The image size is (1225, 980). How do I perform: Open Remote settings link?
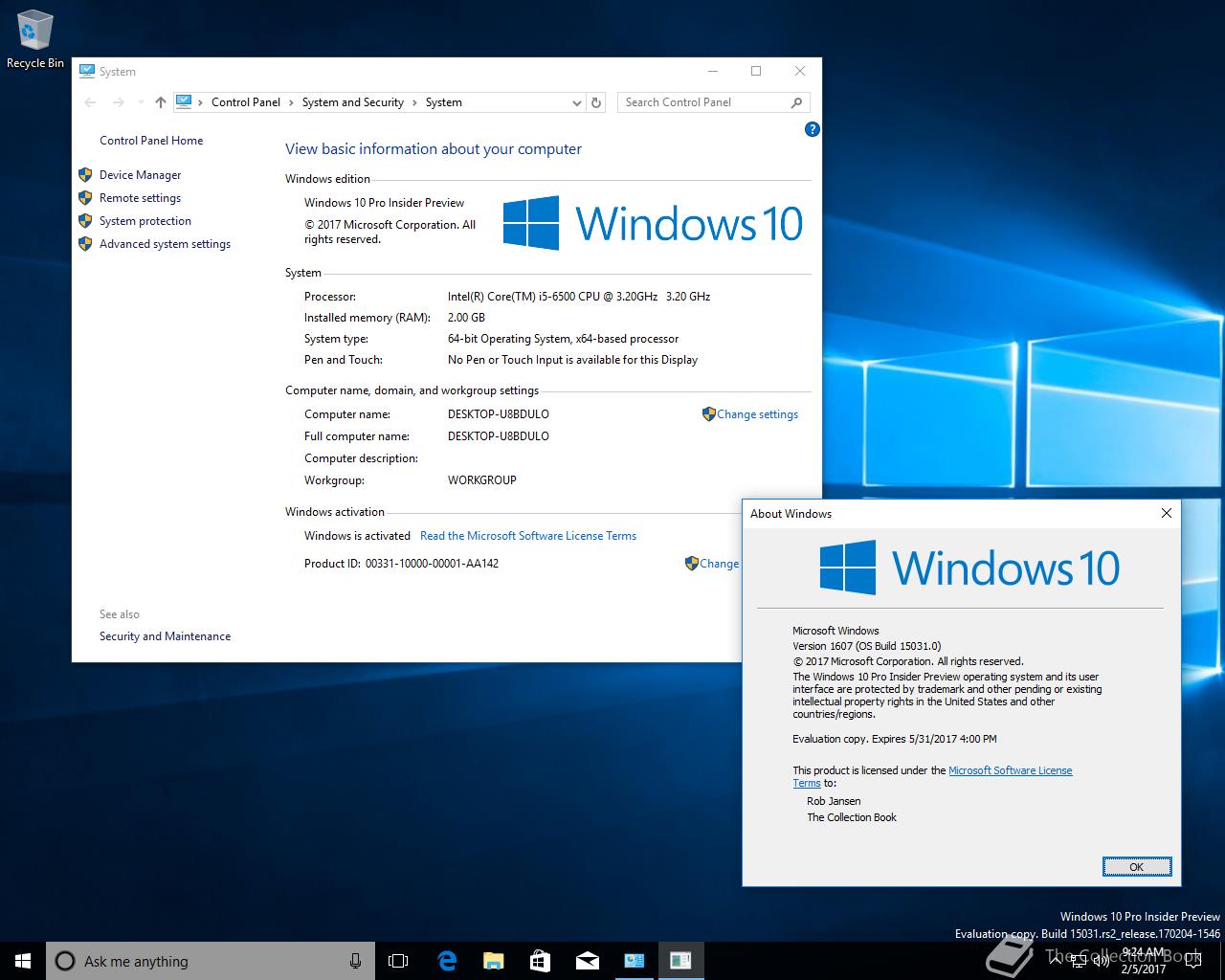[140, 198]
